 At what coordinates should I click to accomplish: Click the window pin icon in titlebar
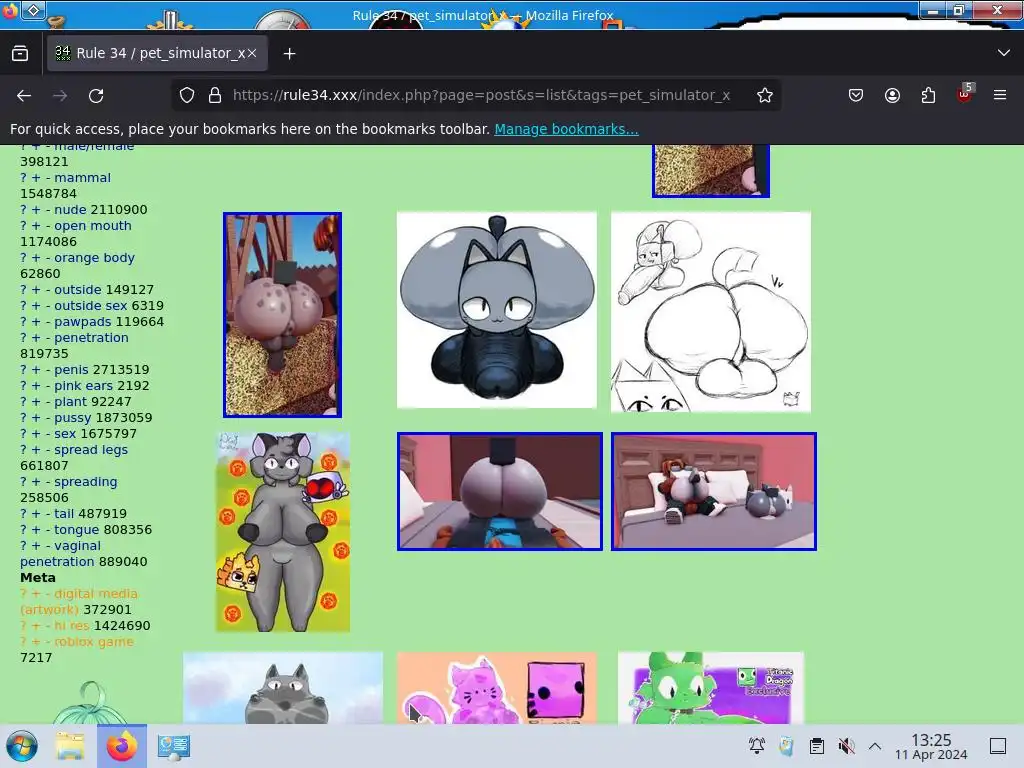pos(34,10)
